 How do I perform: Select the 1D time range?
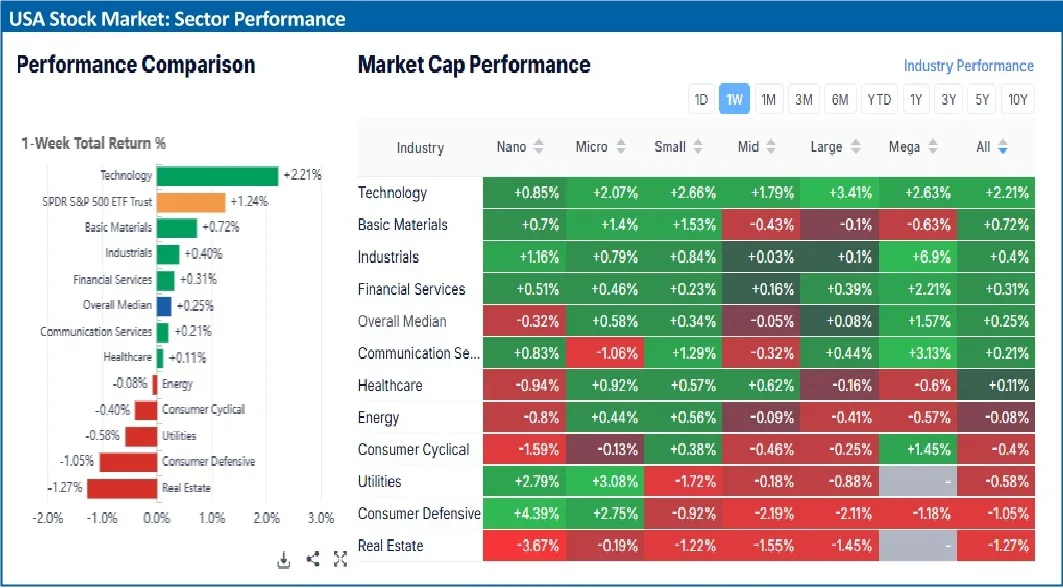tap(701, 99)
